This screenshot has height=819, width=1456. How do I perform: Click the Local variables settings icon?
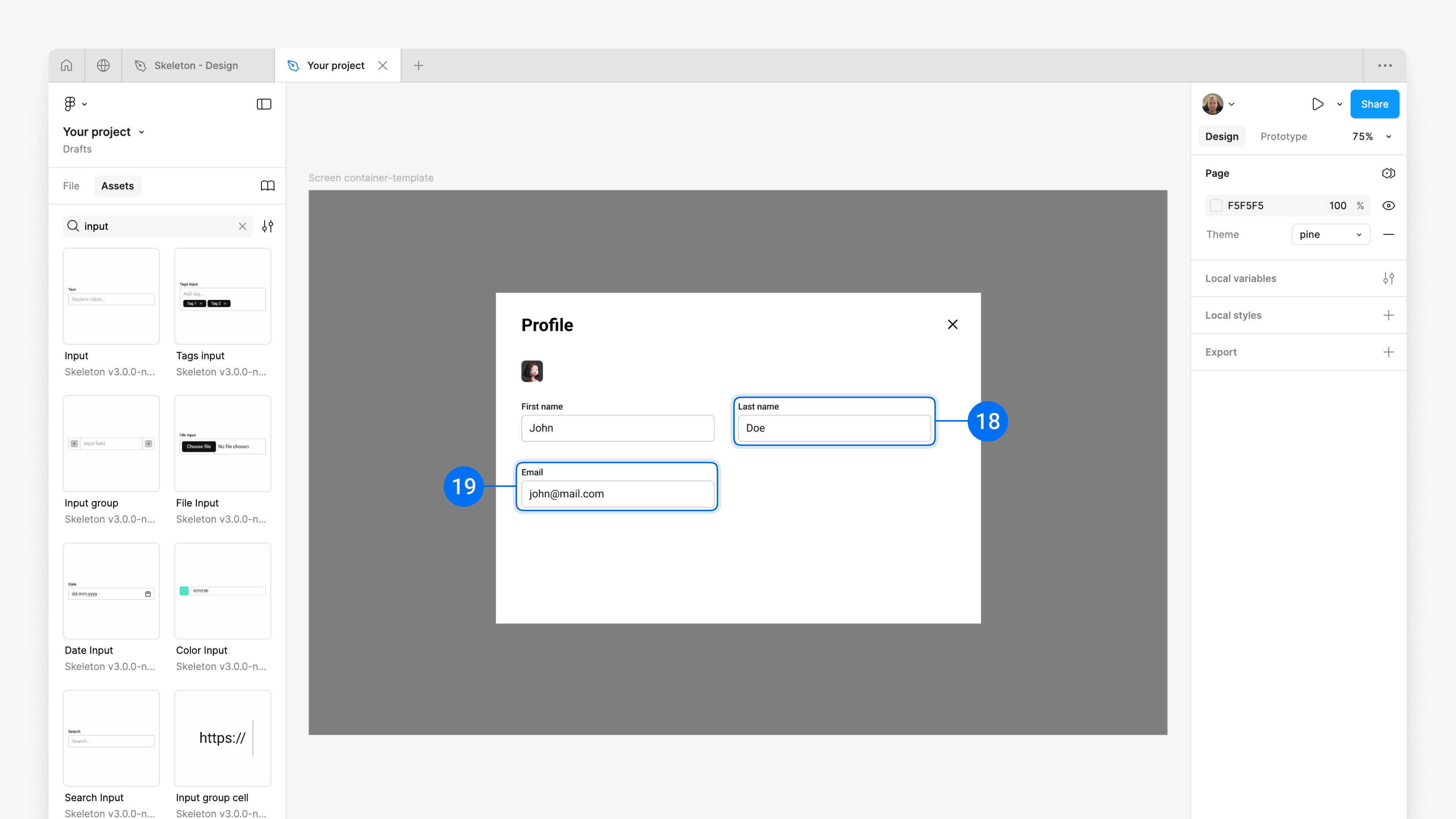pos(1388,278)
